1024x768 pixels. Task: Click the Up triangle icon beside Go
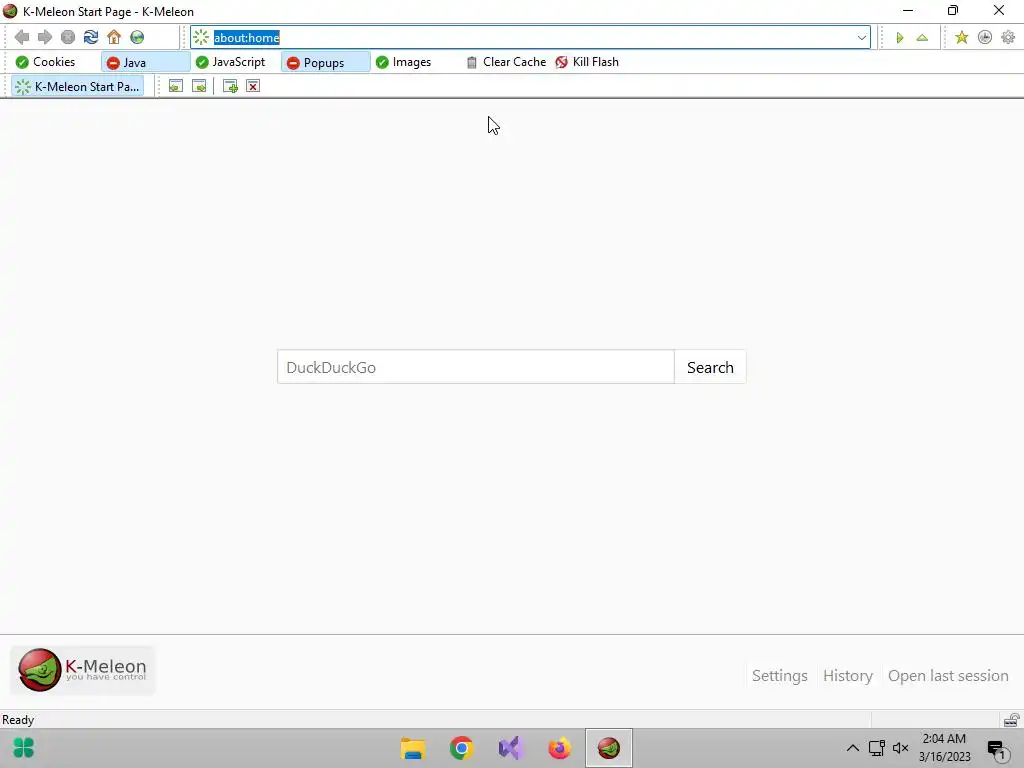coord(922,38)
